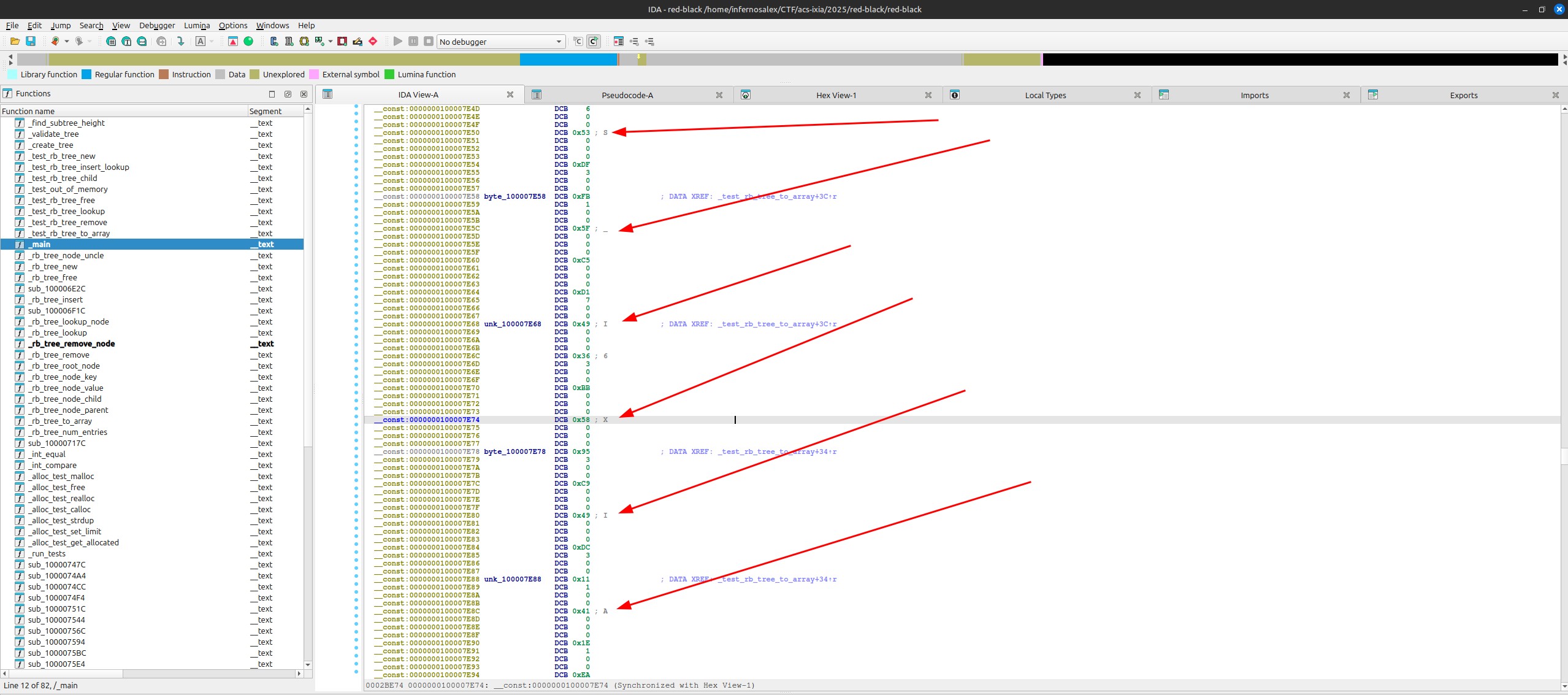Screen dimensions: 1568x695
Task: Open the Lumina menu
Action: point(197,25)
